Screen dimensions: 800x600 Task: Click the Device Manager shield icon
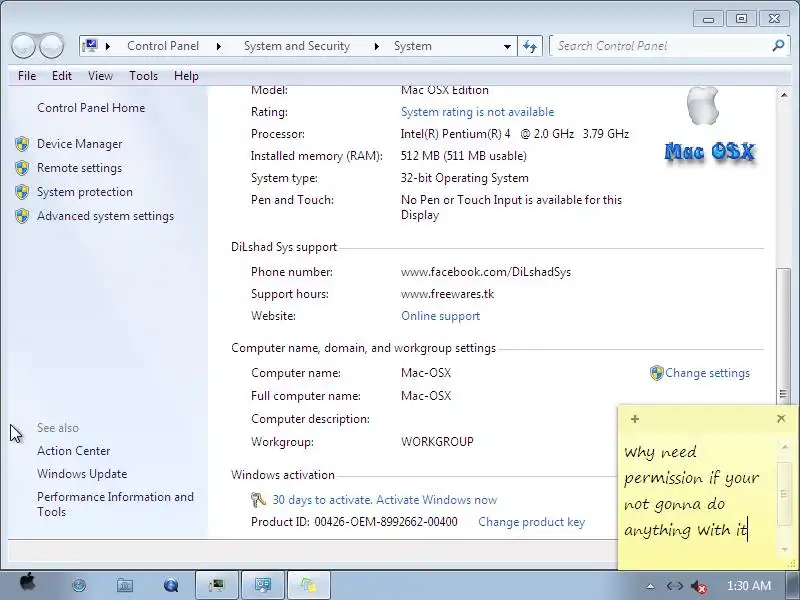22,144
